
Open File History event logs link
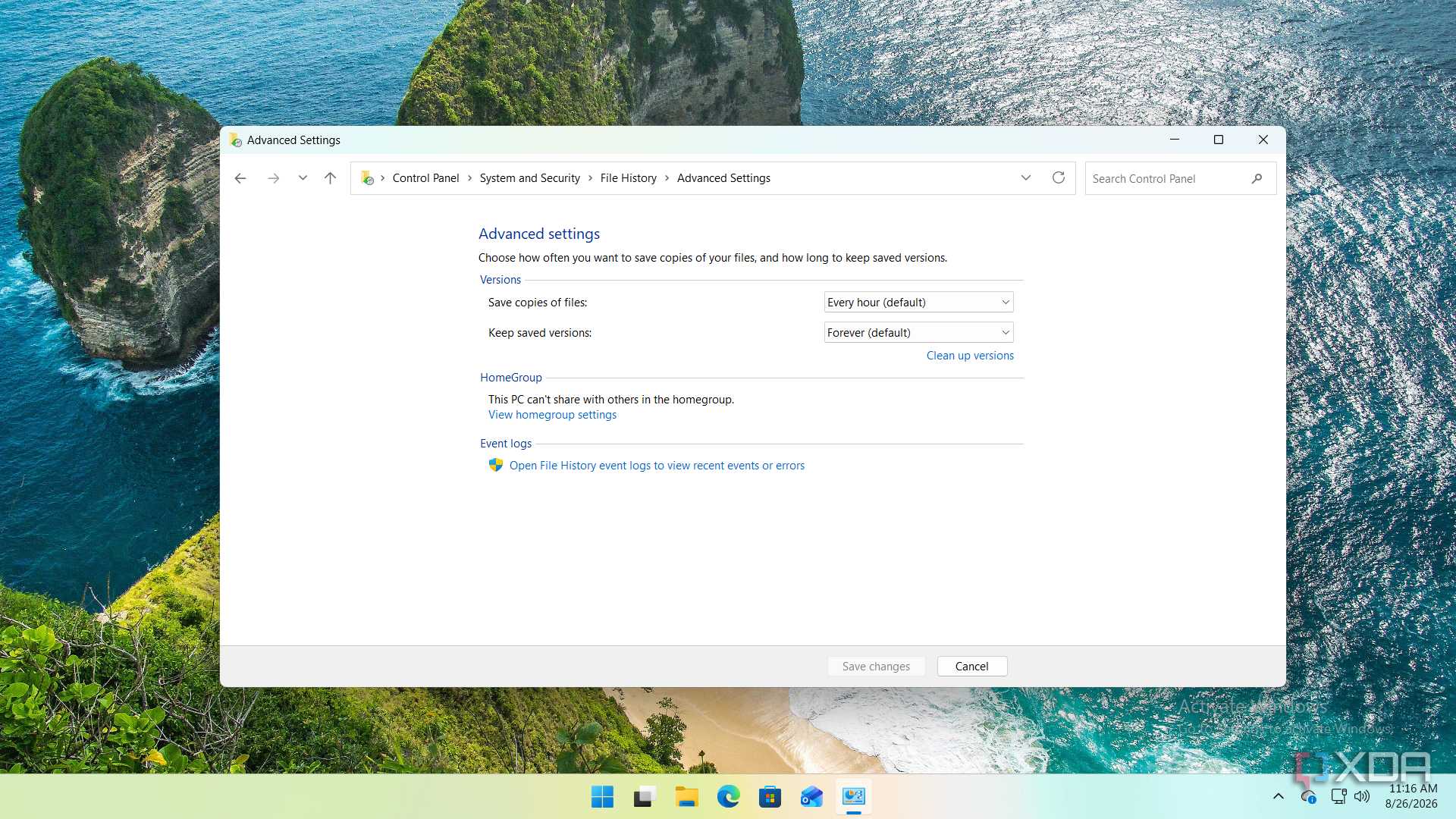click(x=657, y=466)
